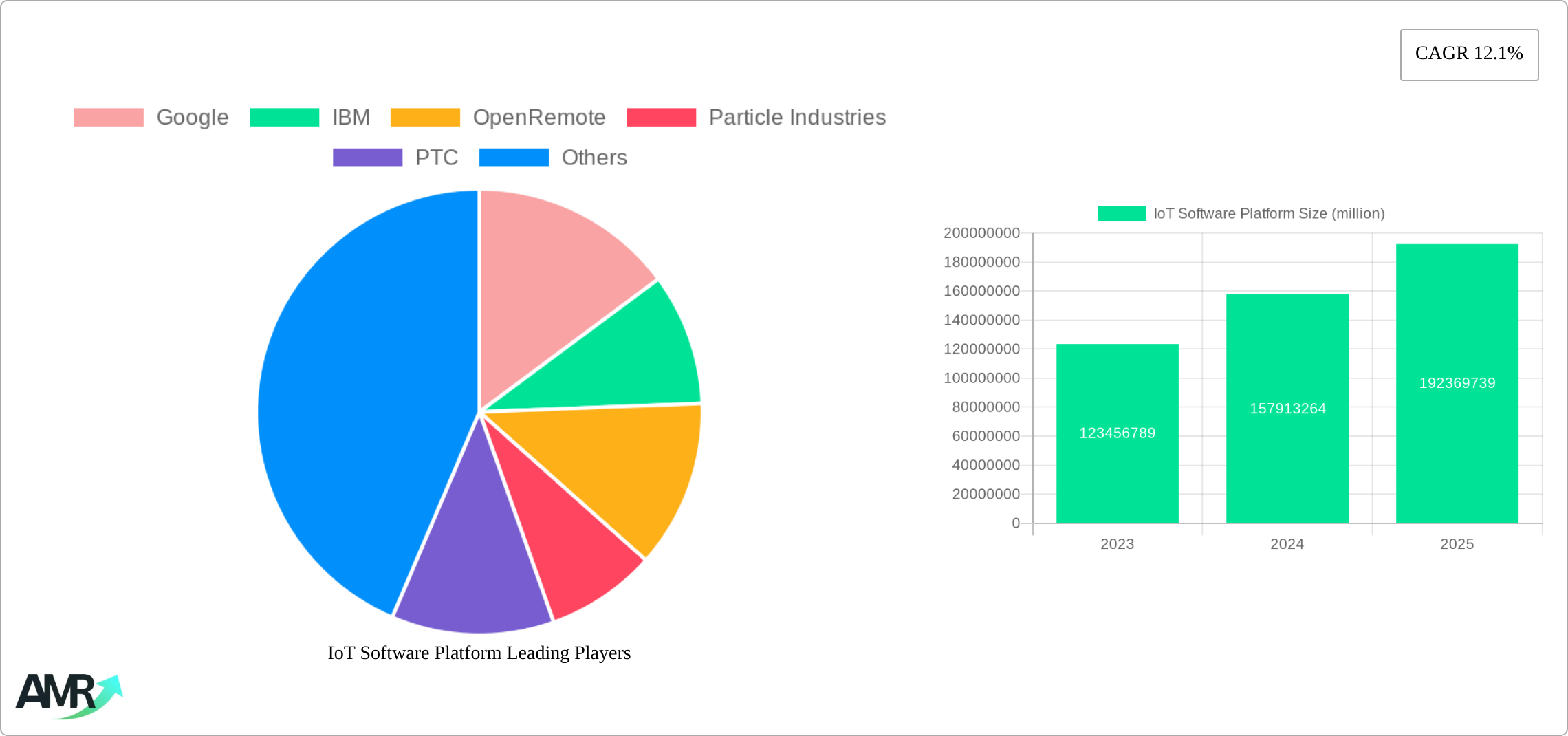The width and height of the screenshot is (1568, 736).
Task: Click the 20000000 y-axis label
Action: point(986,495)
